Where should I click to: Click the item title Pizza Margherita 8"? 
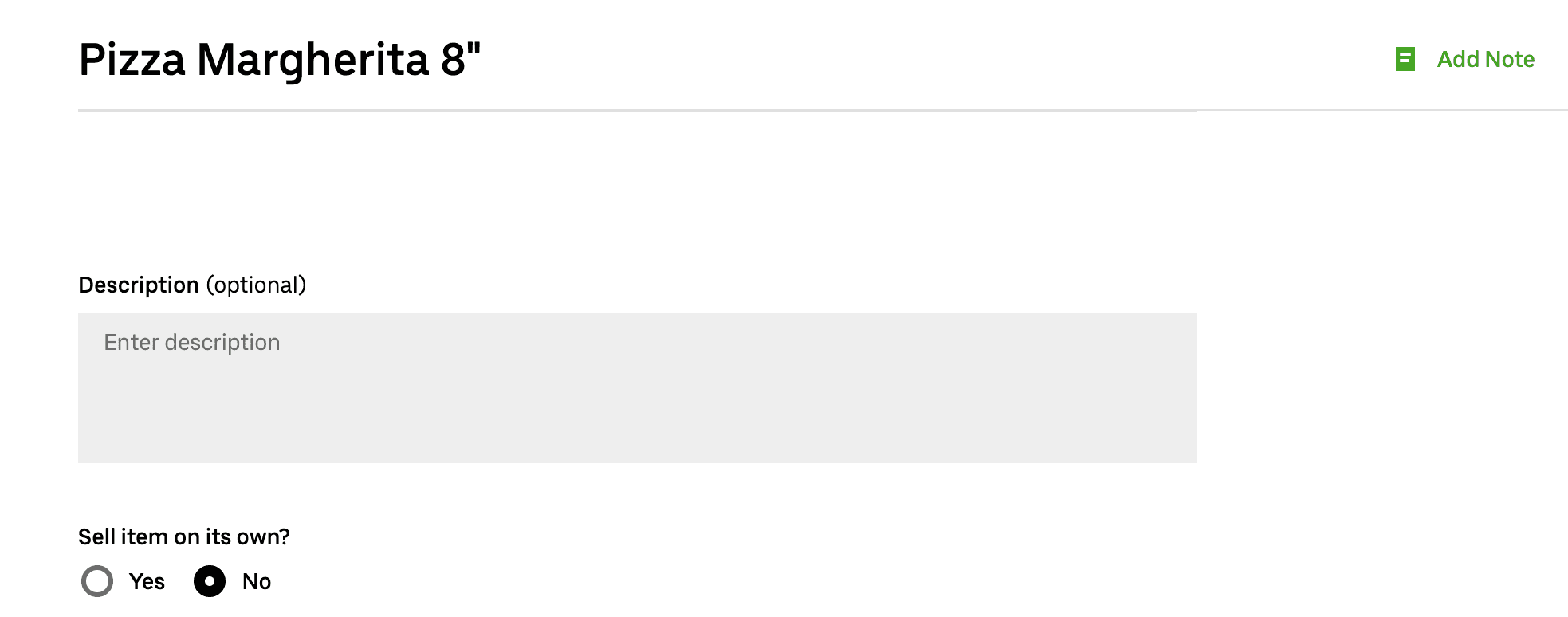tap(279, 59)
